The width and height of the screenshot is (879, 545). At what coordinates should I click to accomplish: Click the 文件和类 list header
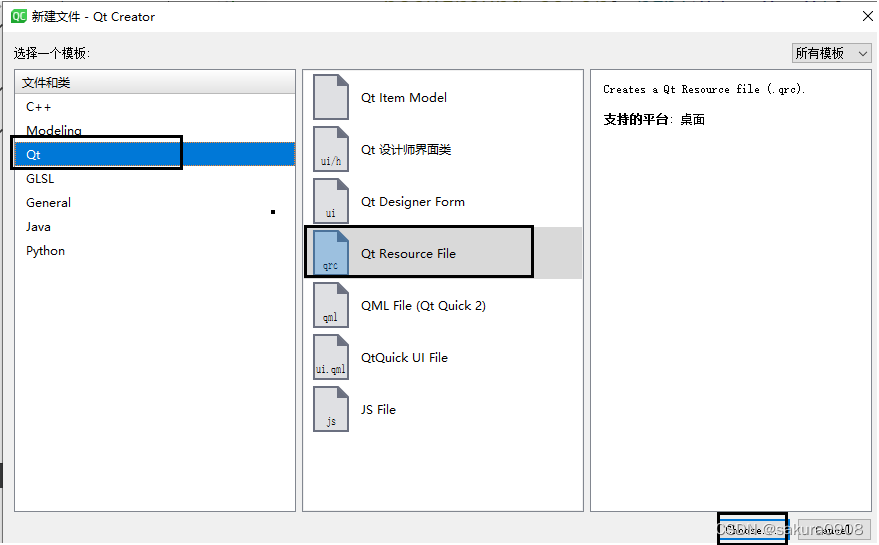(155, 82)
